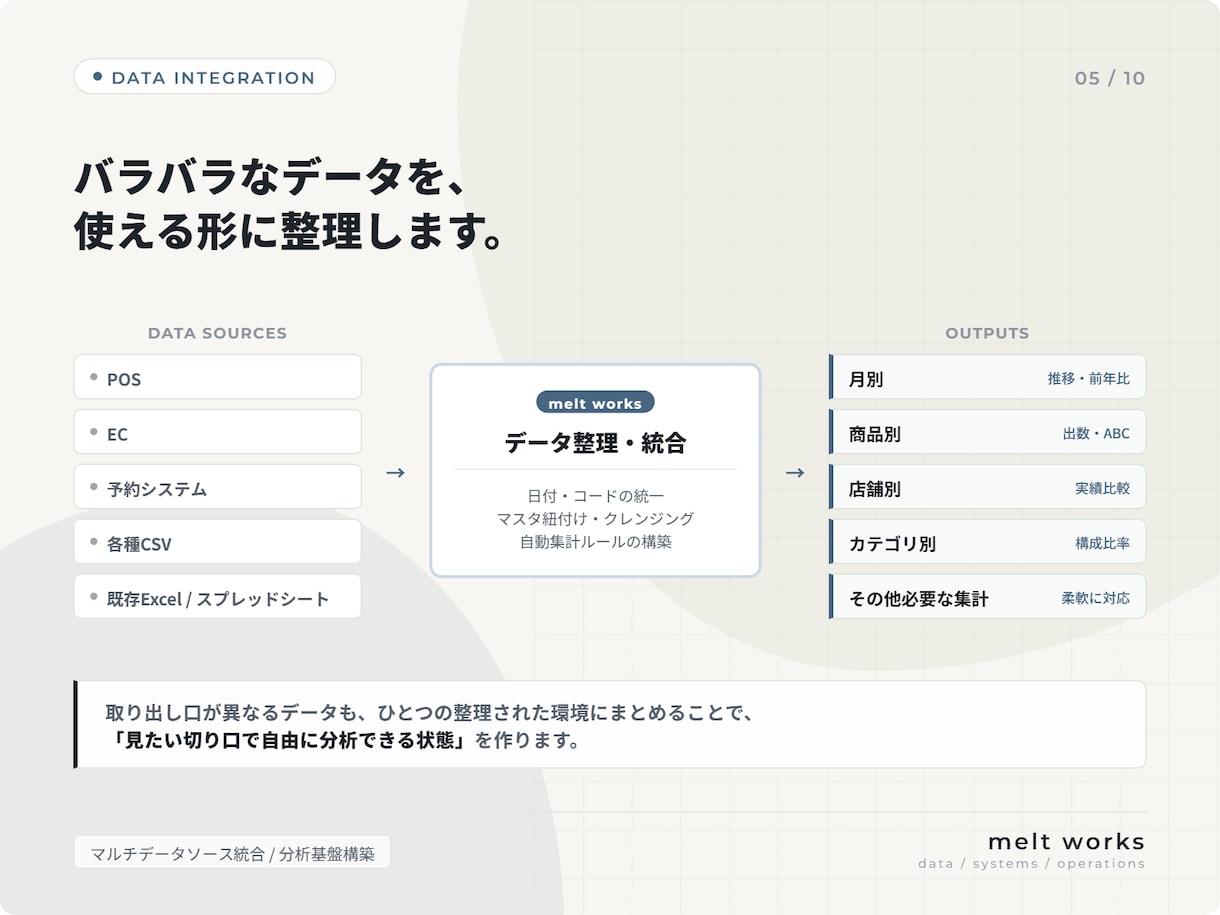Click the headline line 使える形に整理します

(x=288, y=232)
